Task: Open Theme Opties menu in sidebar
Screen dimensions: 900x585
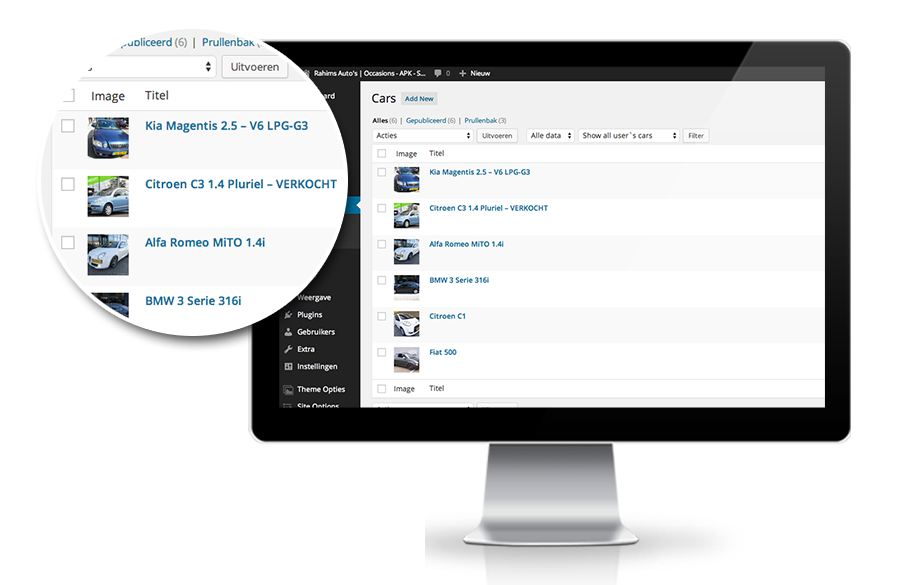Action: (321, 389)
